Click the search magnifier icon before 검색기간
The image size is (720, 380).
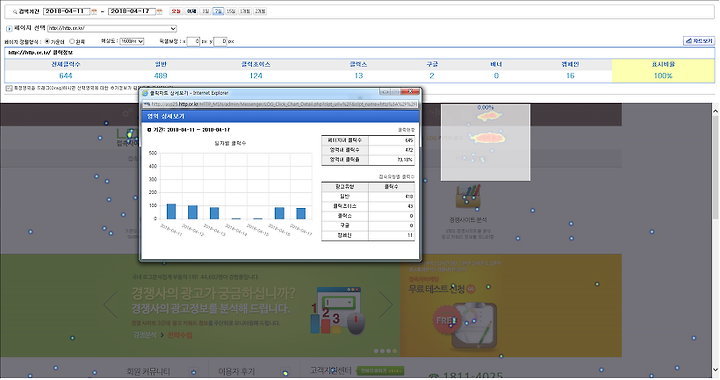[15, 11]
